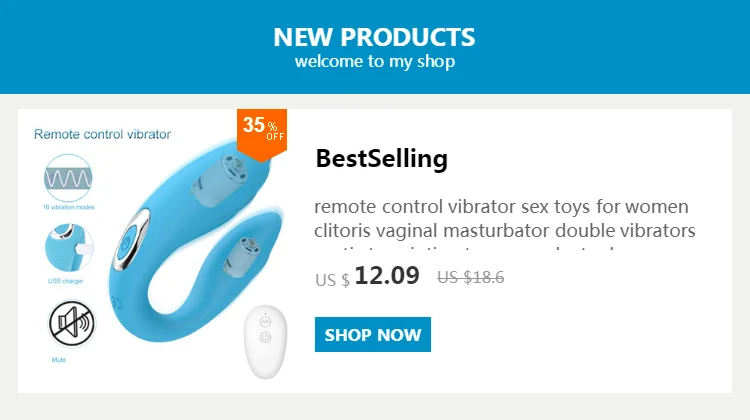Viewport: 750px width, 420px height.
Task: Click the USB charger feature icon
Action: pos(69,248)
